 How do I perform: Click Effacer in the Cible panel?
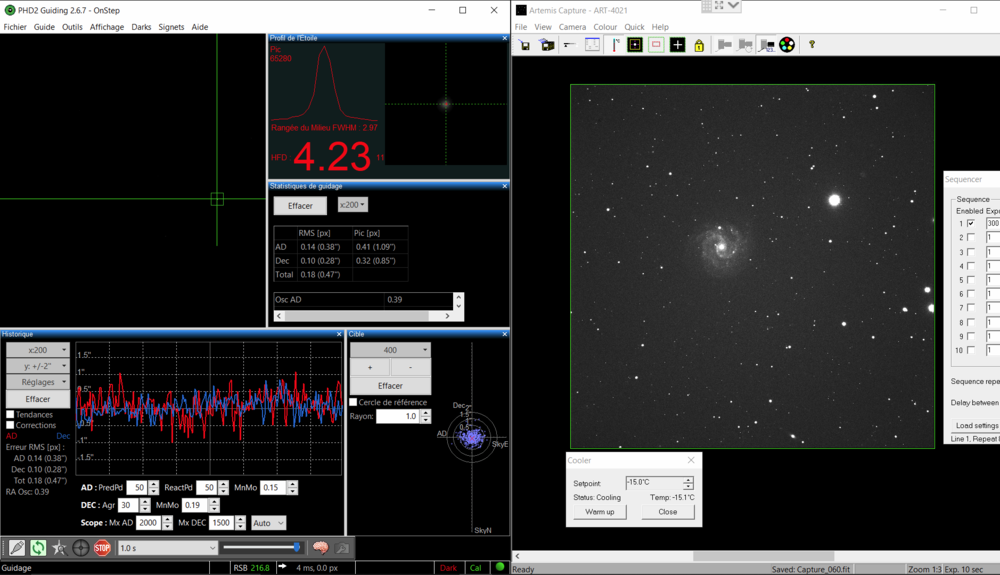390,386
